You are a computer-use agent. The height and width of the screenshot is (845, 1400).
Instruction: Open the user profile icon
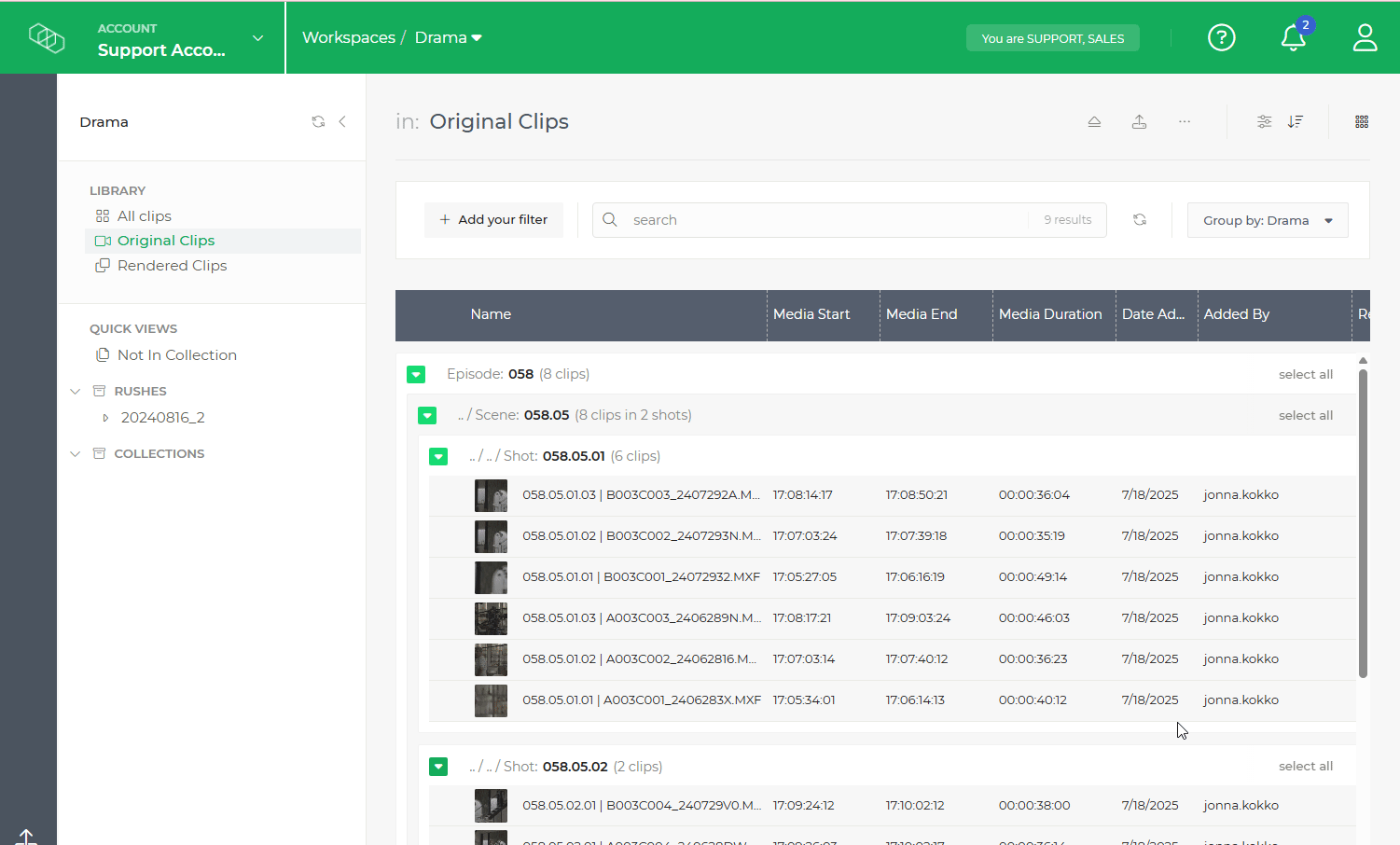[1365, 37]
